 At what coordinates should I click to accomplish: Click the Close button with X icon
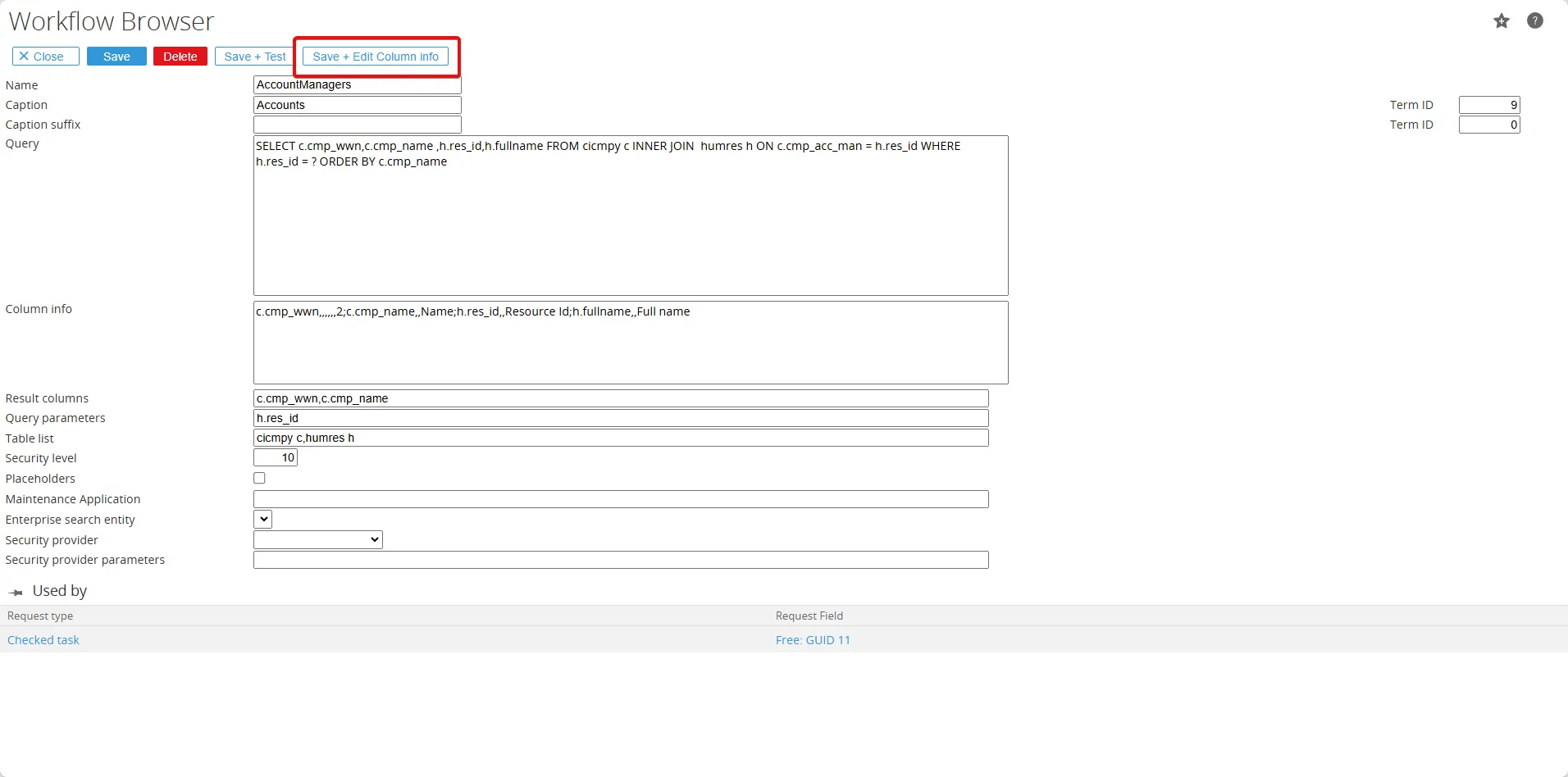point(46,57)
